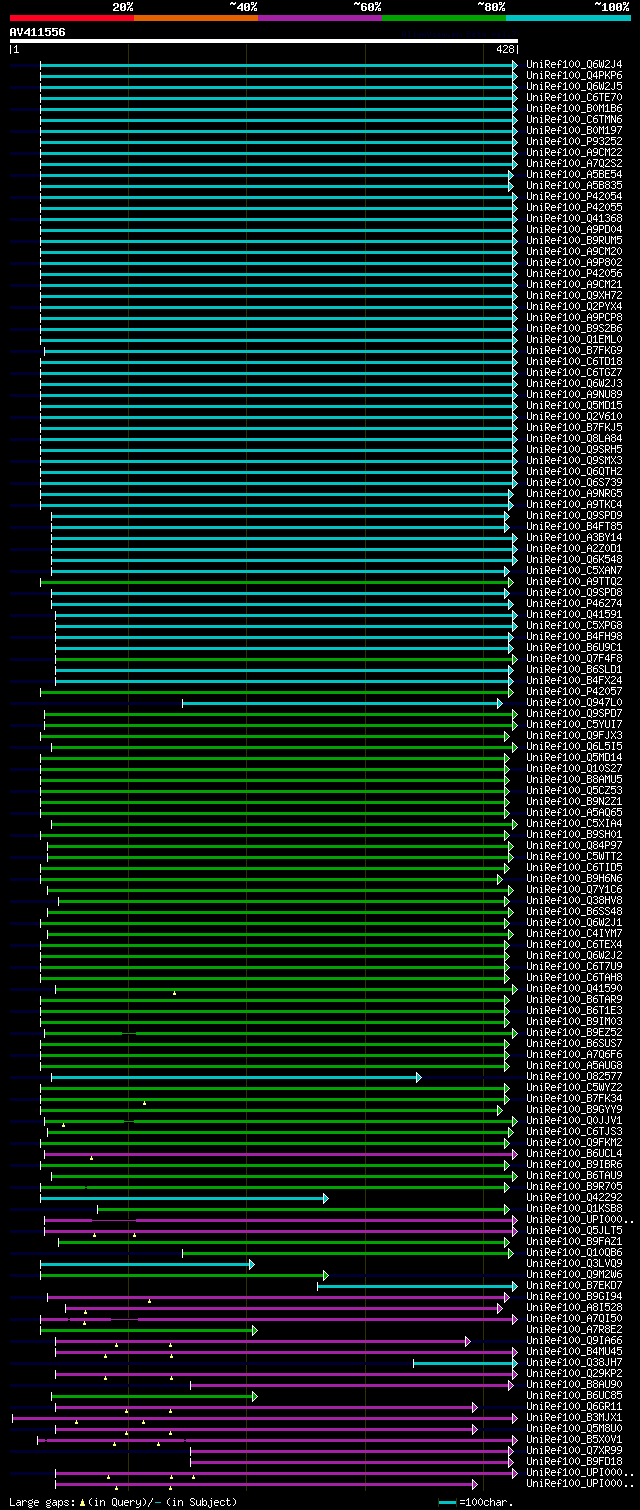This screenshot has width=640, height=1510.
Task: Open UniRef100_Q7XR99 entry
Action: pyautogui.click(x=574, y=1451)
